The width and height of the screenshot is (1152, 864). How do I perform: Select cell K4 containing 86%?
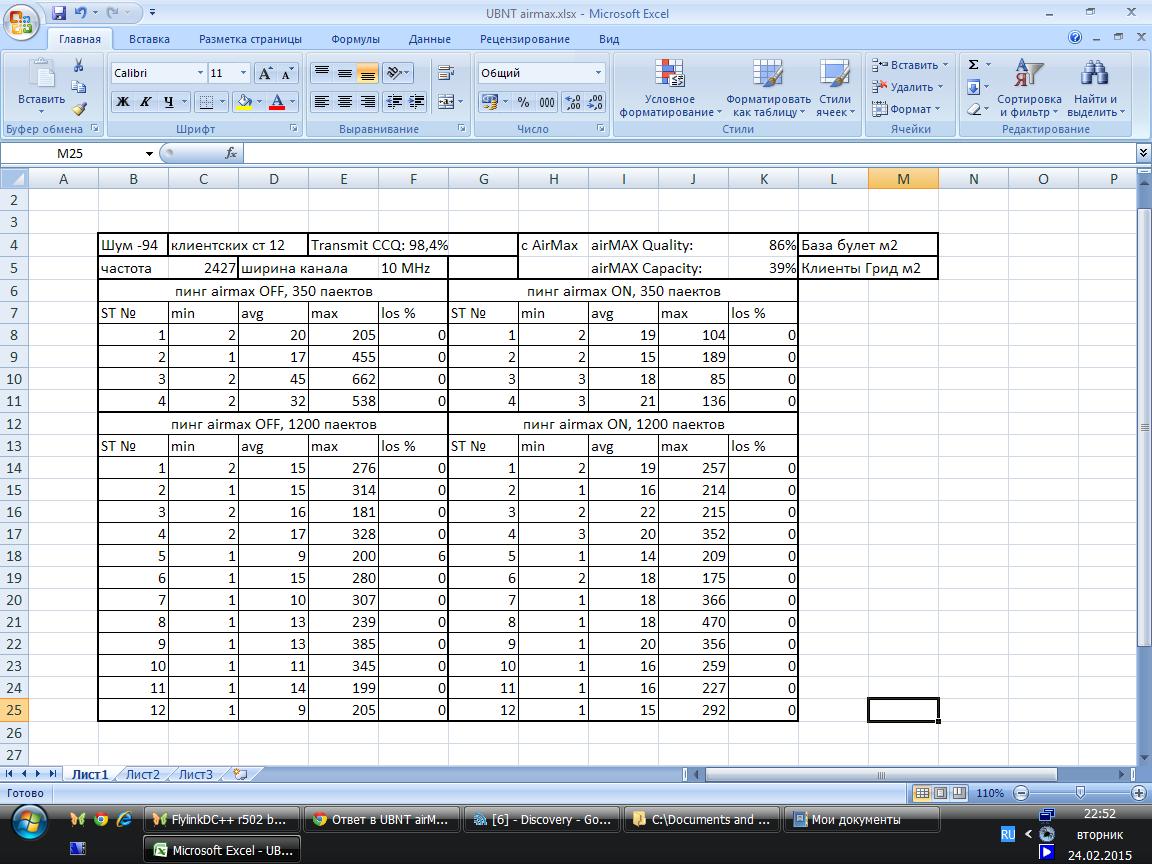763,245
